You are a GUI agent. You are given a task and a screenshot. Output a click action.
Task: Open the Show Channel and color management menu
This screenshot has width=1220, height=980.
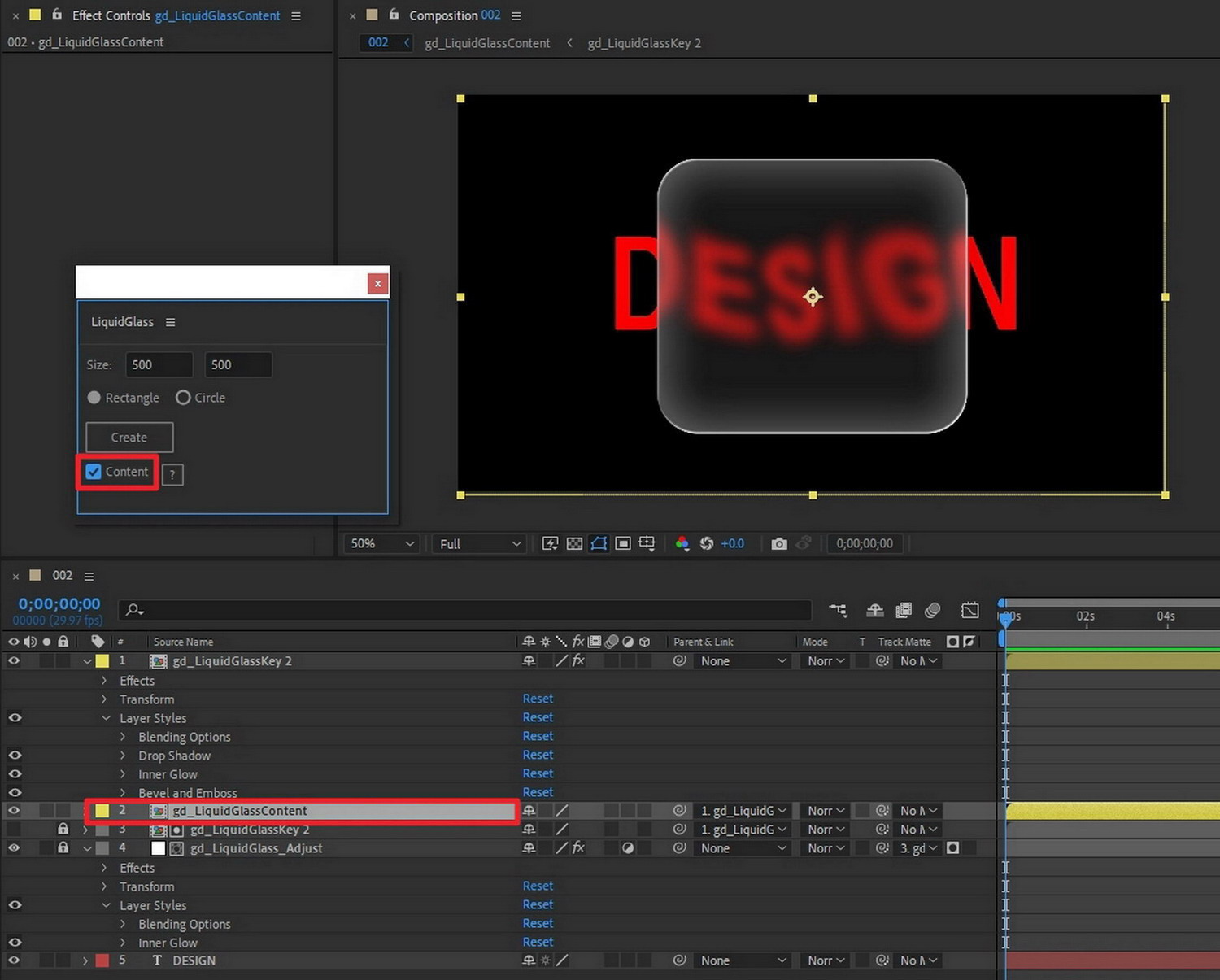click(682, 543)
